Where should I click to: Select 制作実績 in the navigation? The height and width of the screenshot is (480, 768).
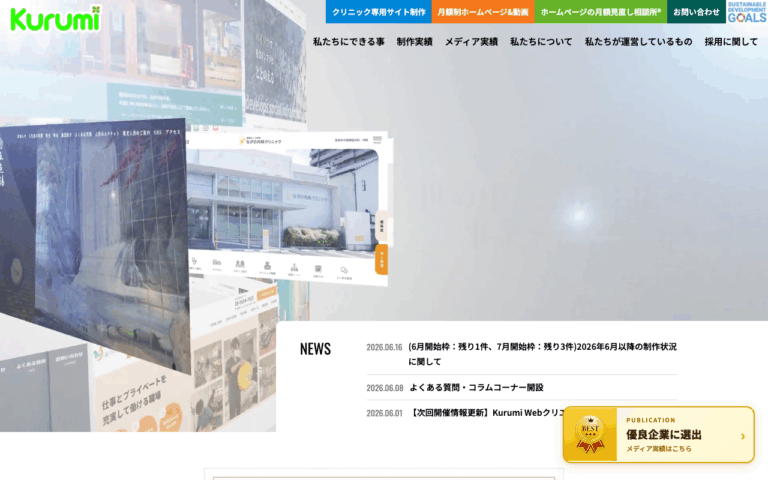(x=414, y=42)
